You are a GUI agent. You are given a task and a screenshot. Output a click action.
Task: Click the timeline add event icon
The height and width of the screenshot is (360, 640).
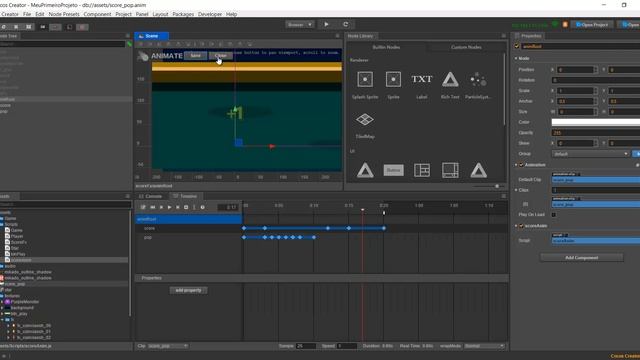point(194,207)
